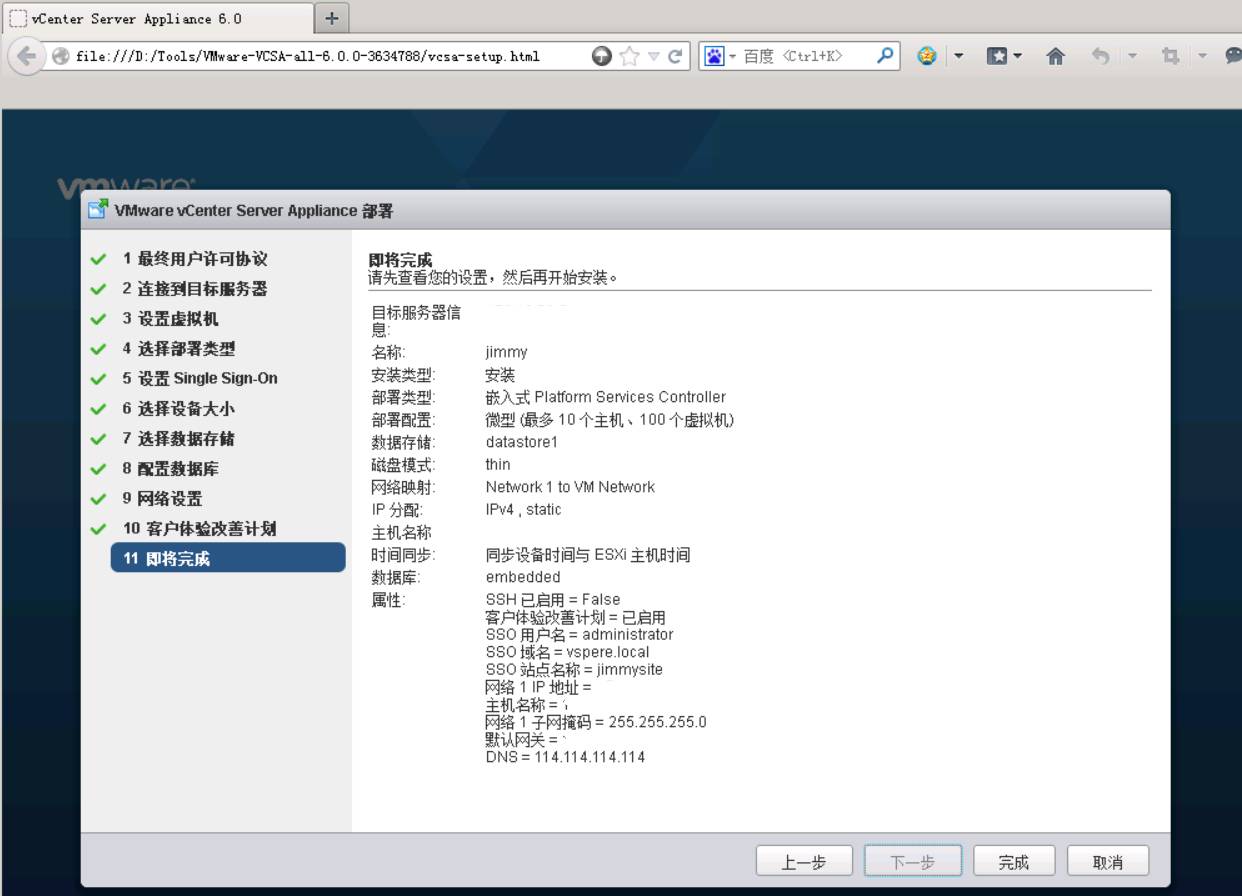
Task: Go to step 7 选择数据存储
Action: point(179,439)
